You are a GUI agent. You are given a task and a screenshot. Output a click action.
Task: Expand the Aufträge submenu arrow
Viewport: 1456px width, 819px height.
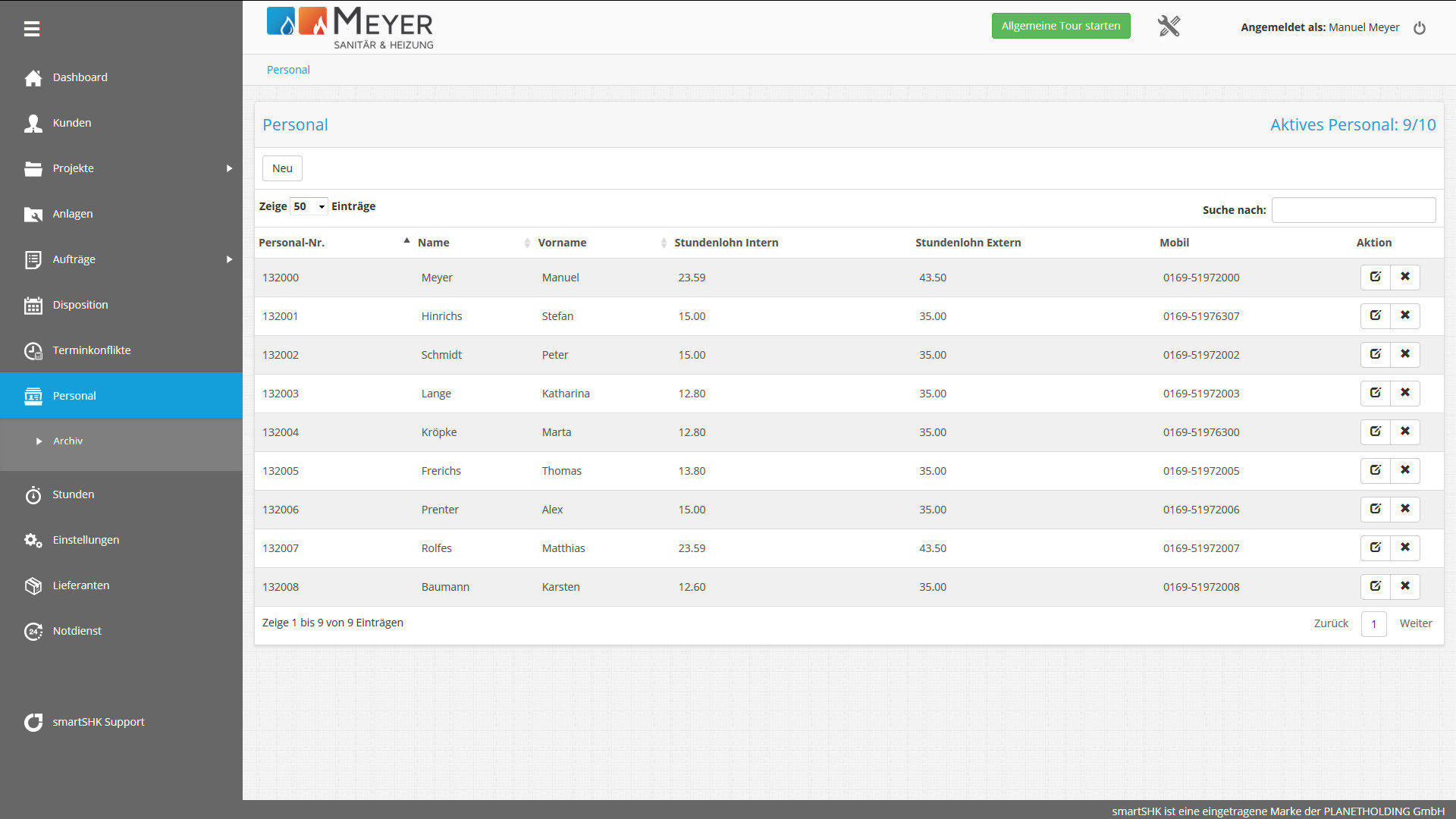click(229, 259)
